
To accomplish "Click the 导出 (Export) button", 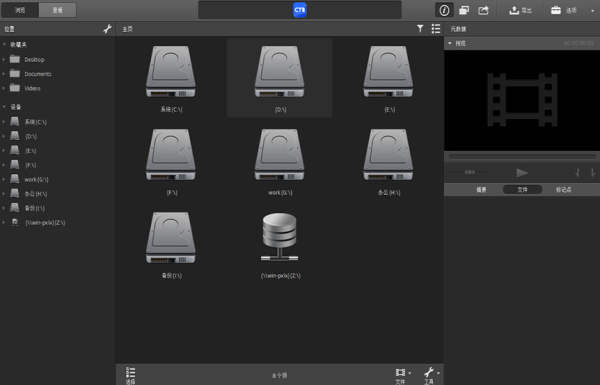I will [x=520, y=10].
